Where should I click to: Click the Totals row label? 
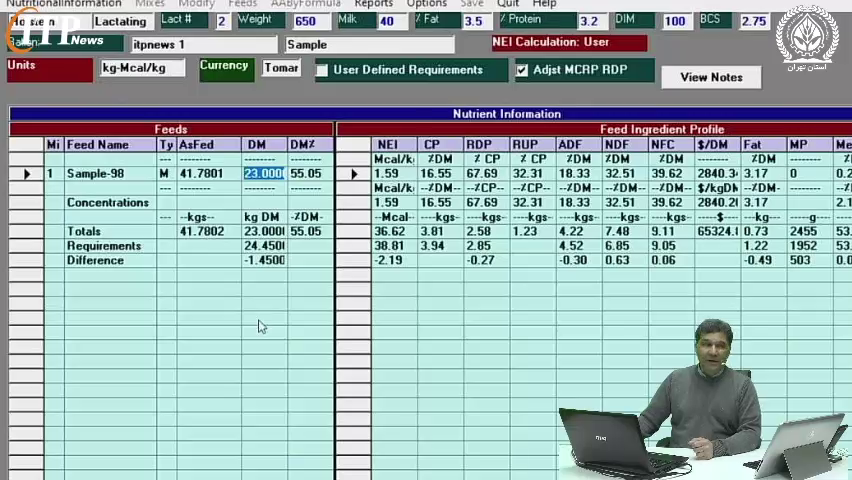pyautogui.click(x=84, y=232)
